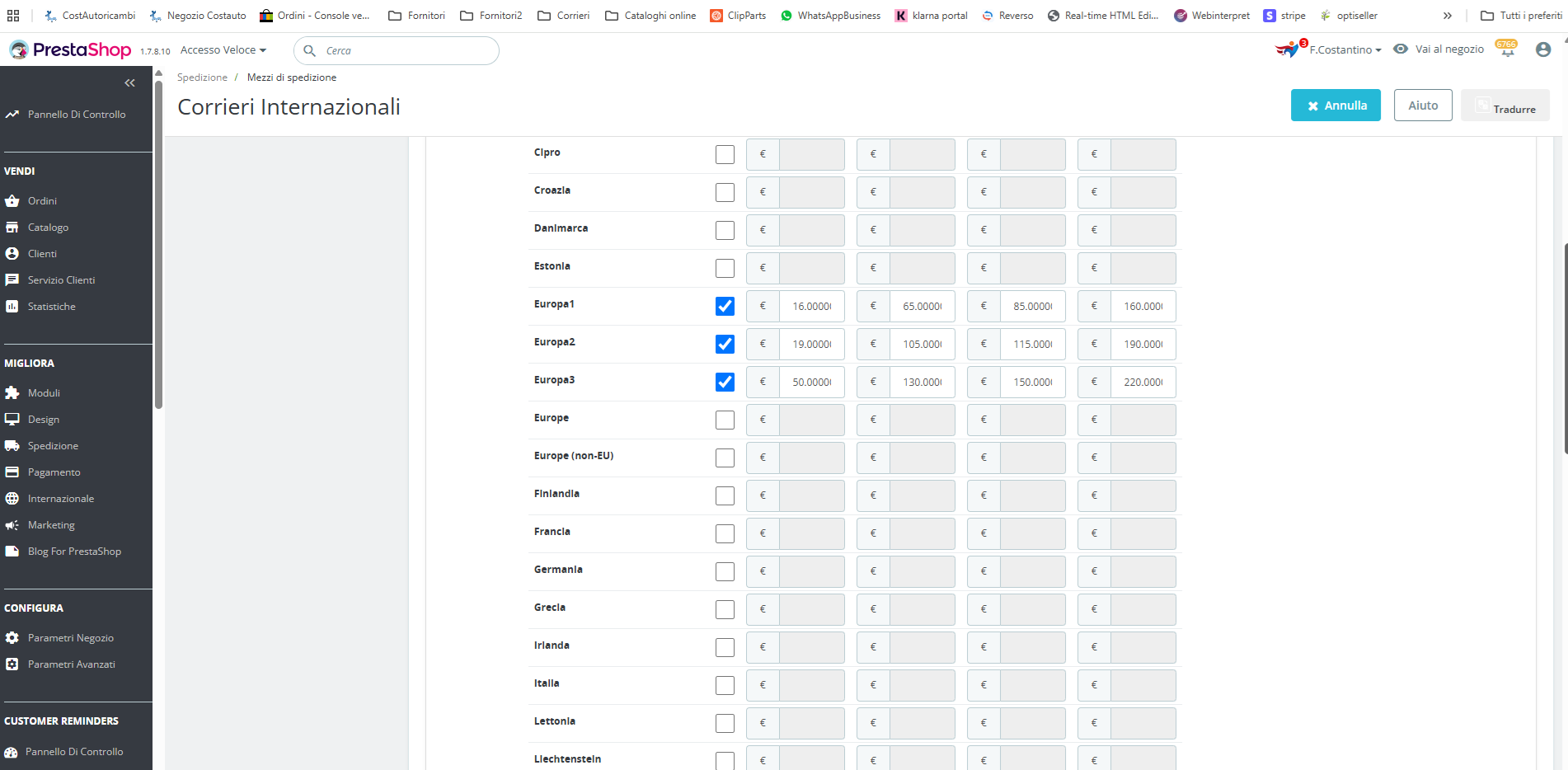Open the Clienti person icon
This screenshot has width=1568, height=770.
tap(12, 254)
